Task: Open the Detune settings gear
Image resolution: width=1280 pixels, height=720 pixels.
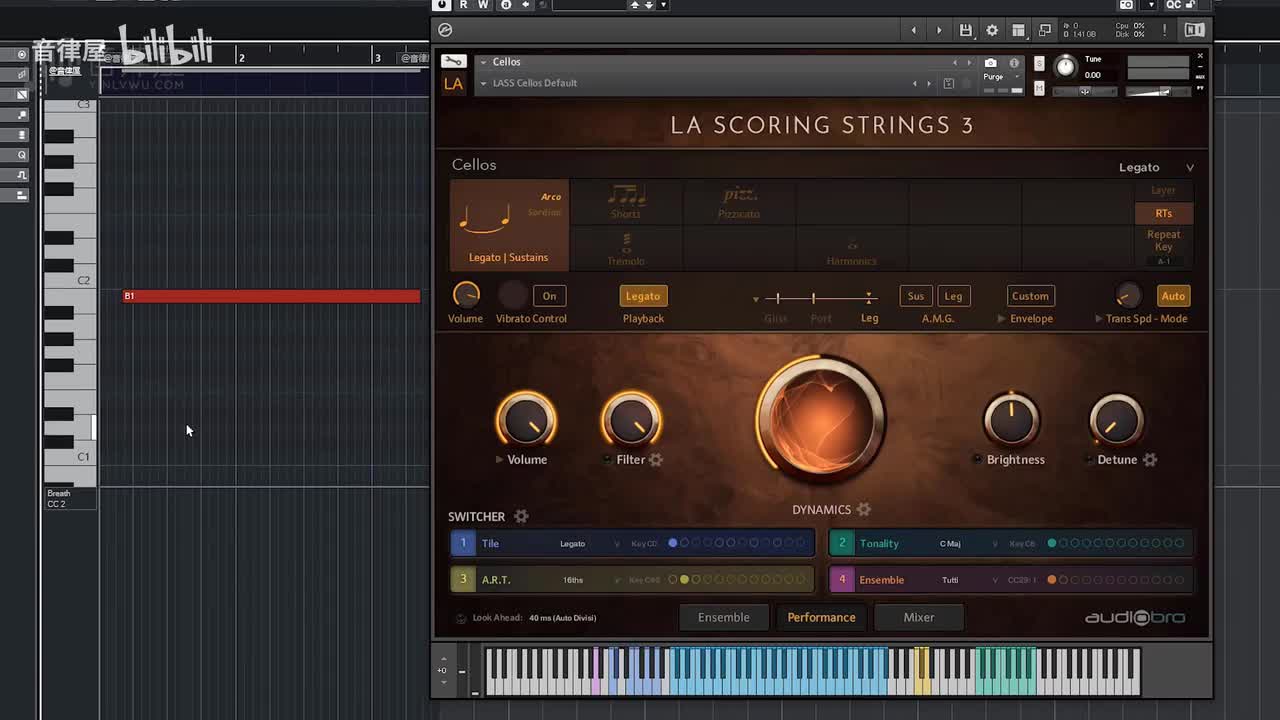Action: (x=1150, y=460)
